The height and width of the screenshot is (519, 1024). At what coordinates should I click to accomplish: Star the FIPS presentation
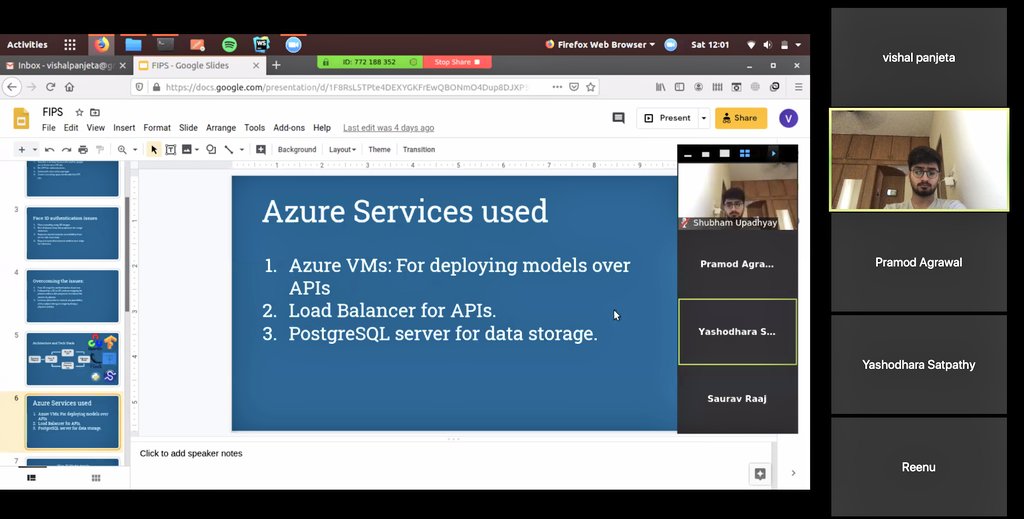79,112
